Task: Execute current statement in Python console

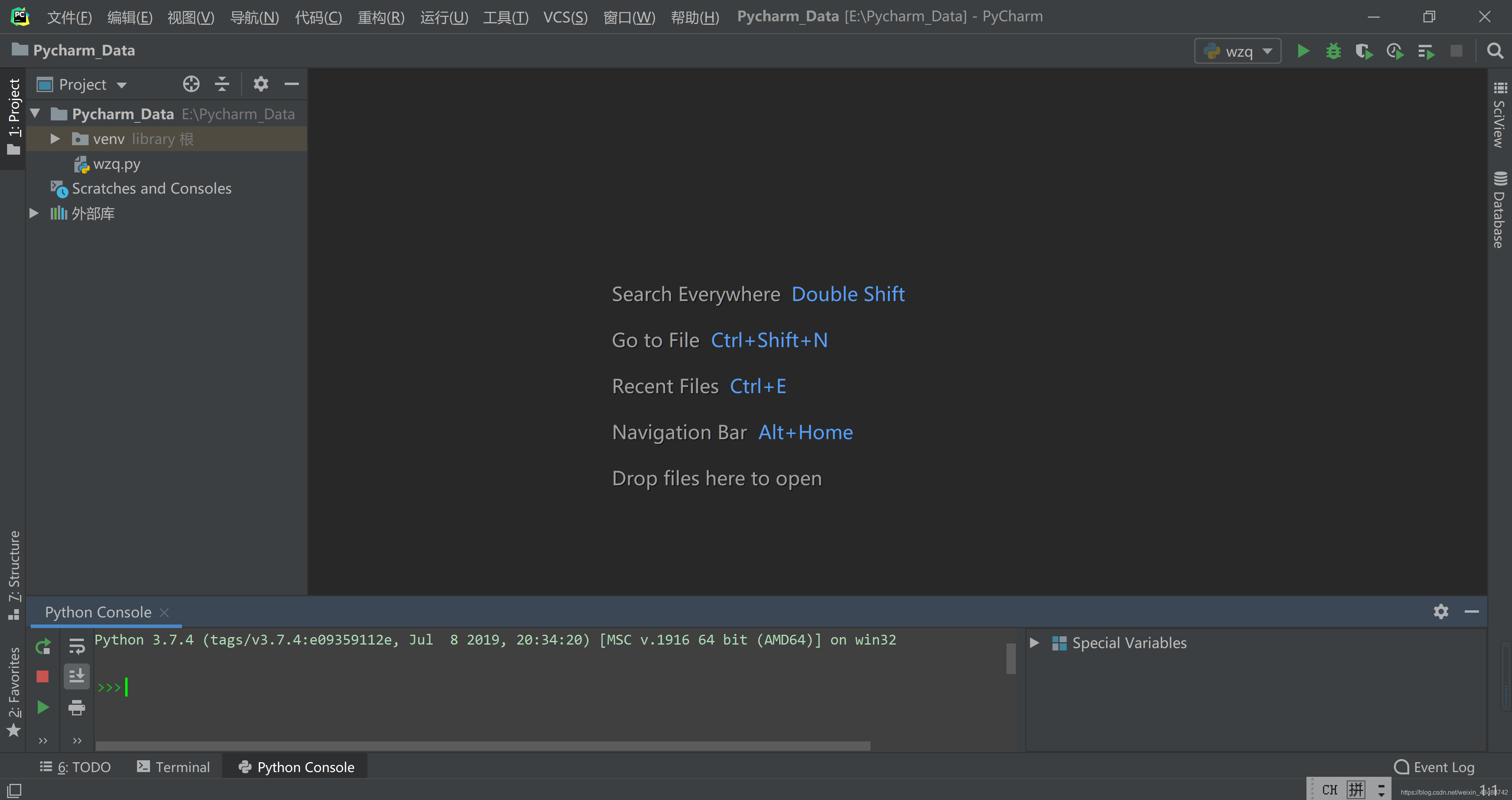Action: [43, 708]
